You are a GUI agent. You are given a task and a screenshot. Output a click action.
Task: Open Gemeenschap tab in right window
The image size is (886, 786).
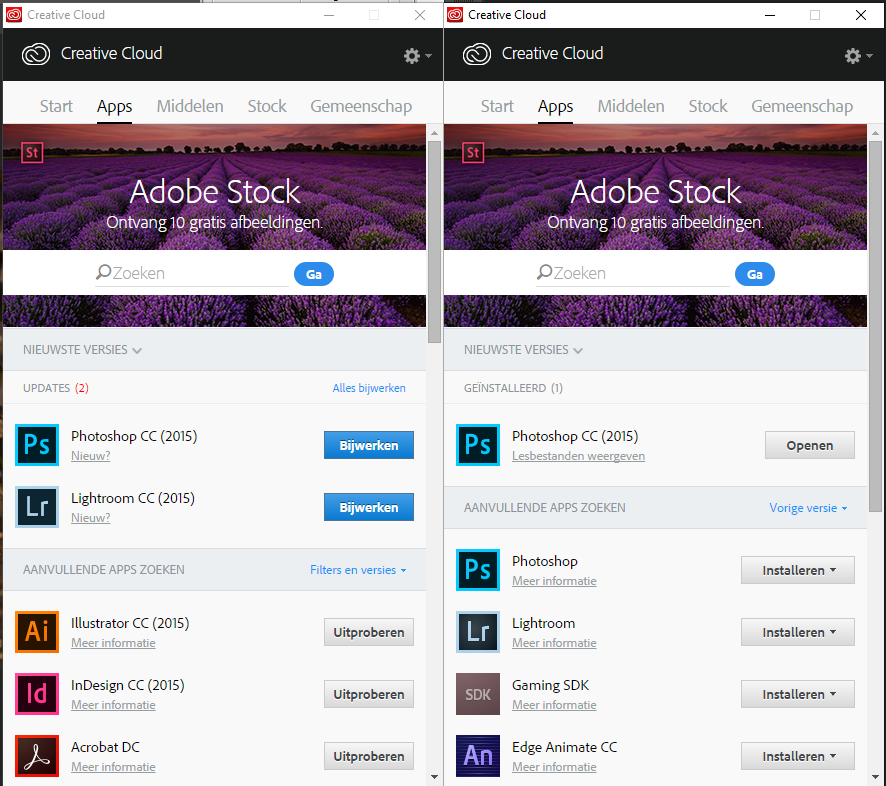coord(802,106)
